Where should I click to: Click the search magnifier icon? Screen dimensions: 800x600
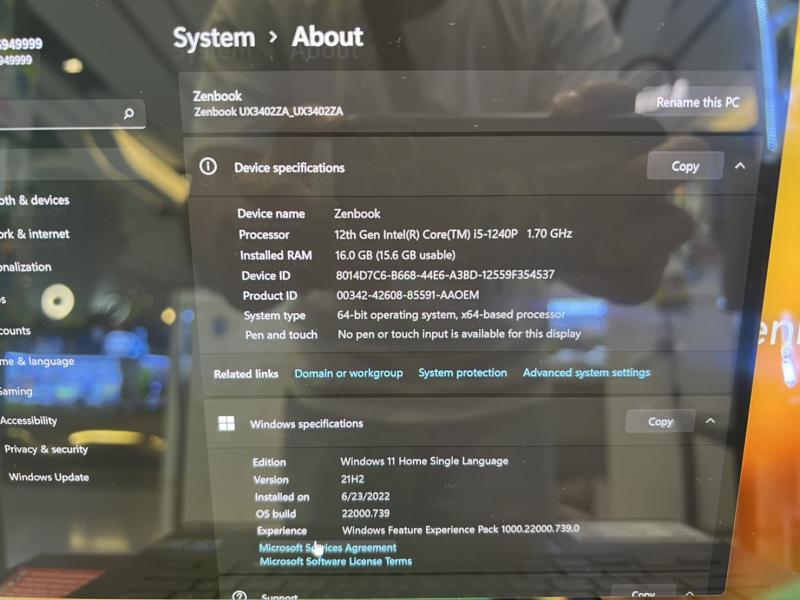(x=129, y=113)
